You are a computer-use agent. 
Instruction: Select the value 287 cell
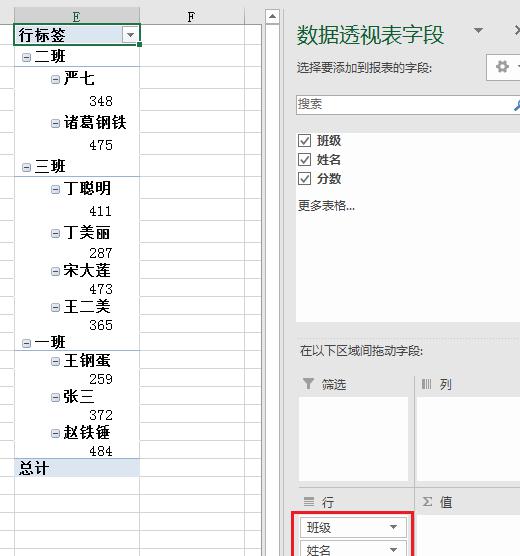[x=77, y=252]
